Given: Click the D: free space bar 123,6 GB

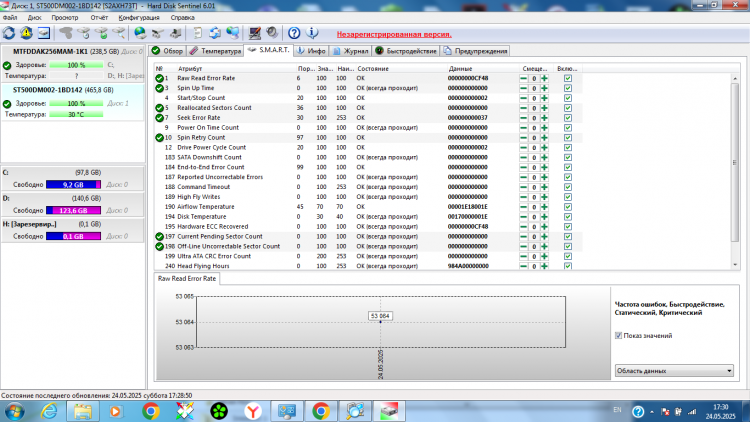Looking at the screenshot, I should click(73, 211).
